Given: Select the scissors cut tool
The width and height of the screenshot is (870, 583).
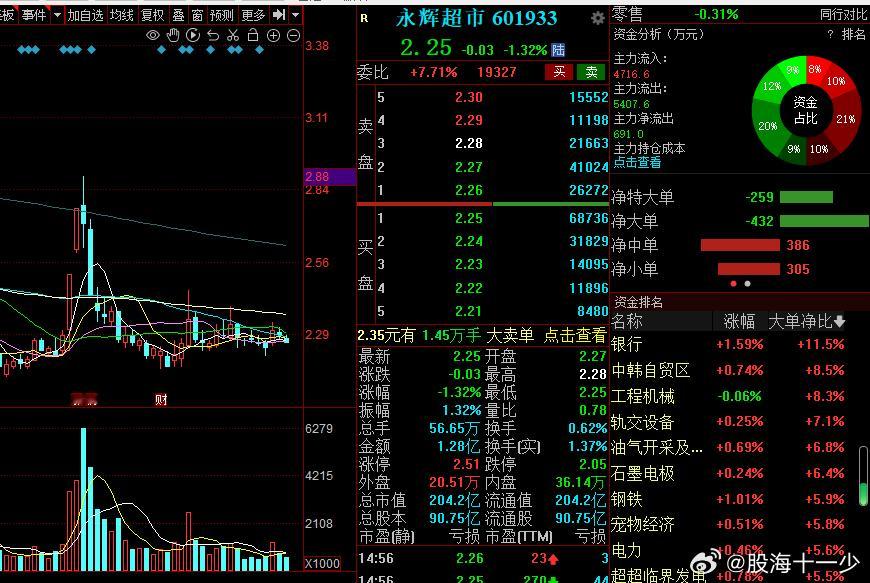Looking at the screenshot, I should click(233, 36).
